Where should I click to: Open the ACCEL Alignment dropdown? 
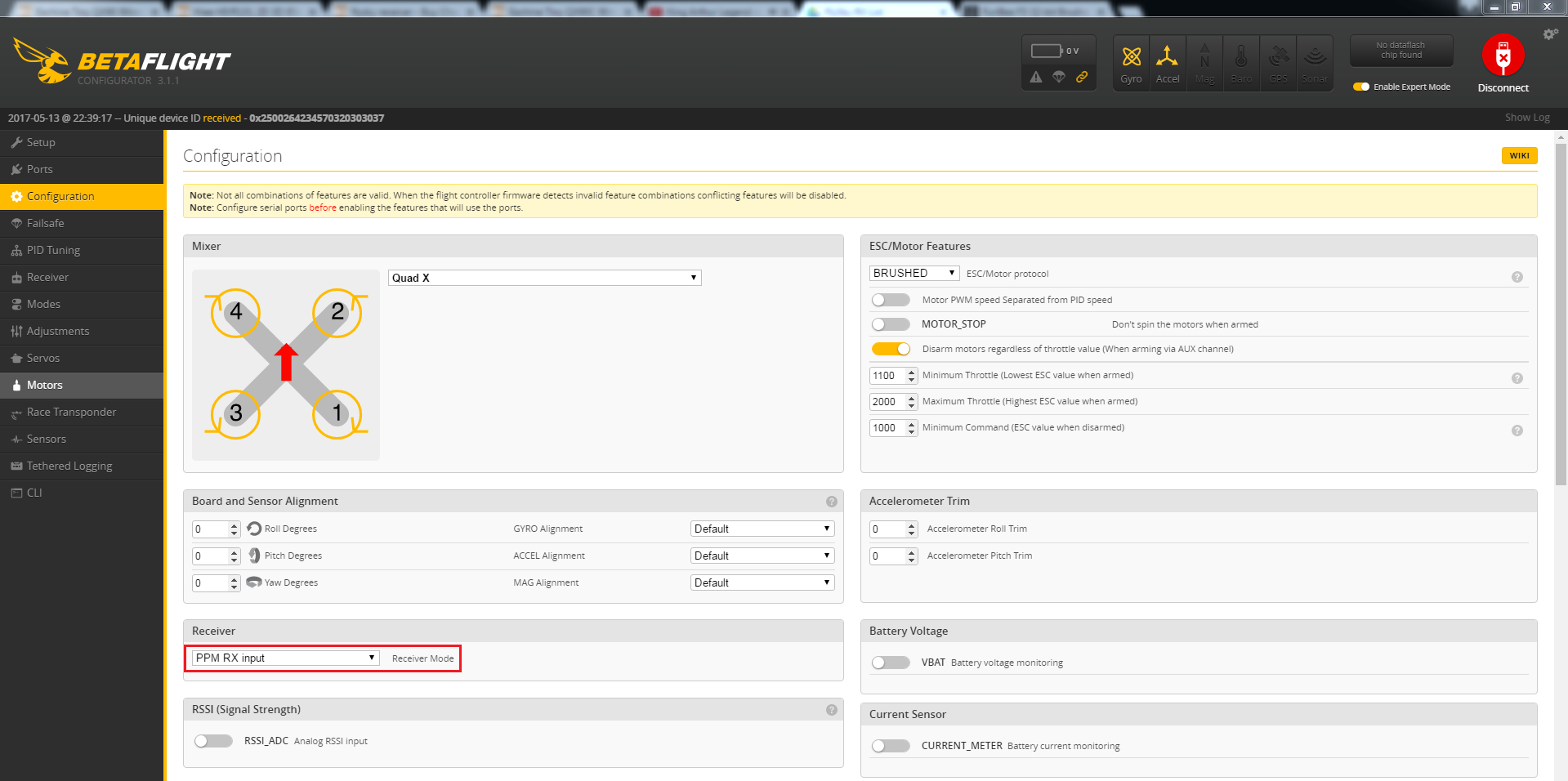point(762,556)
